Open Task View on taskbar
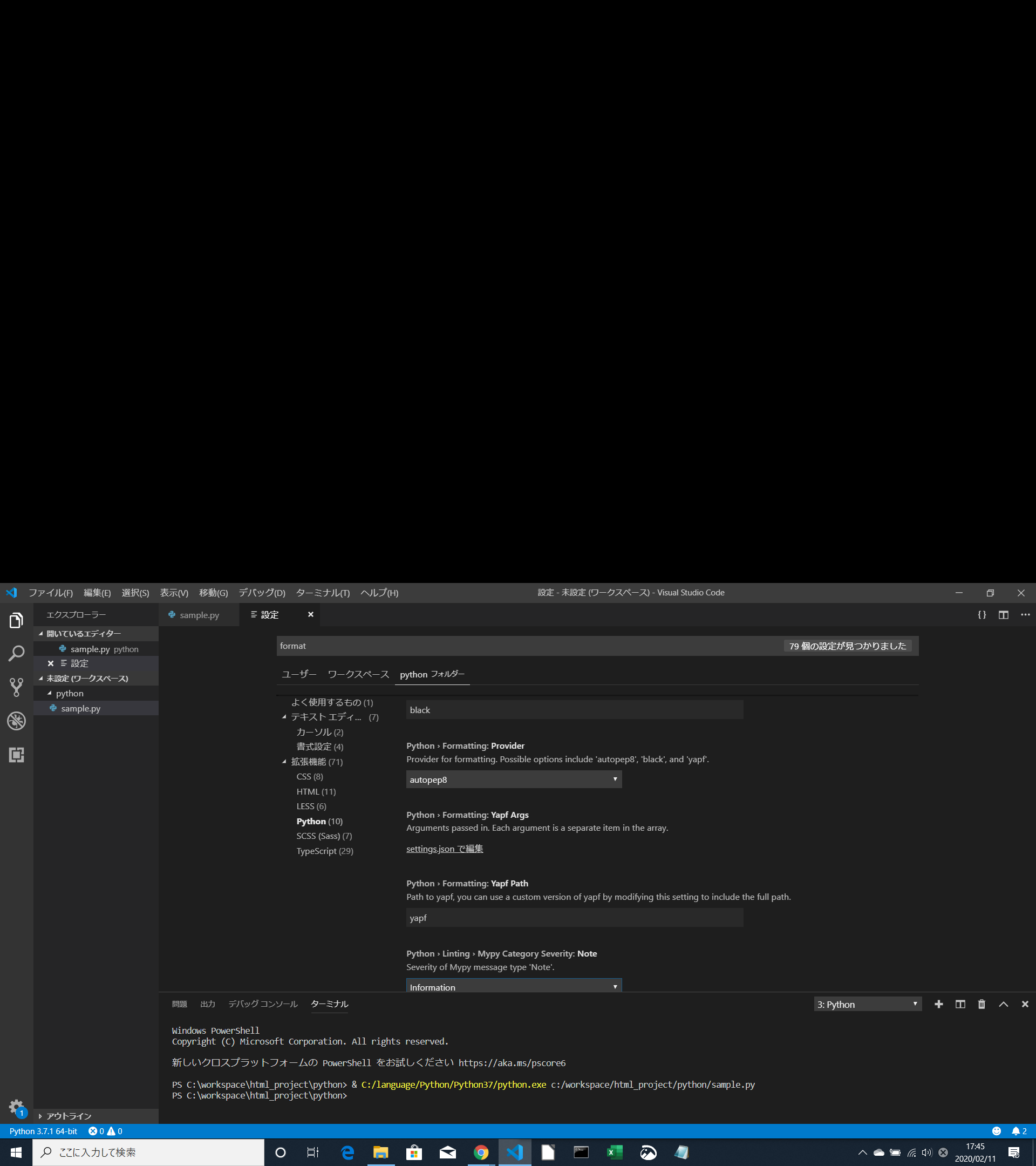Image resolution: width=1036 pixels, height=1166 pixels. [x=313, y=1153]
